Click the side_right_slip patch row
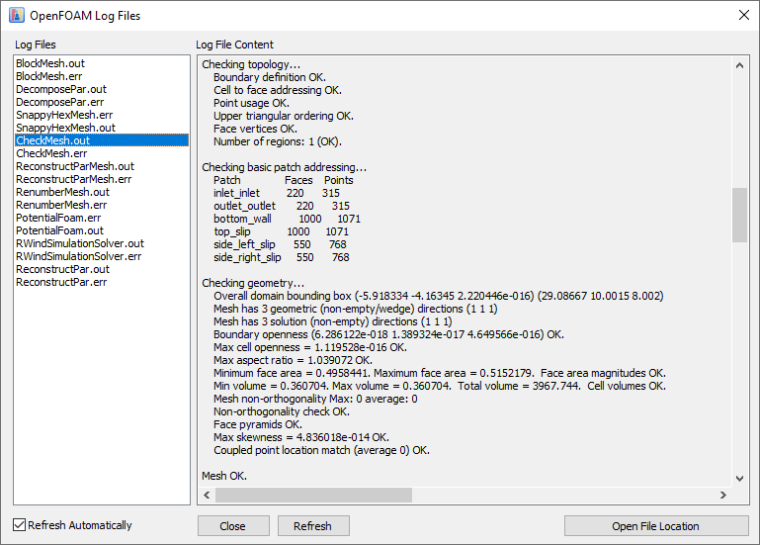The image size is (760, 545). [281, 257]
